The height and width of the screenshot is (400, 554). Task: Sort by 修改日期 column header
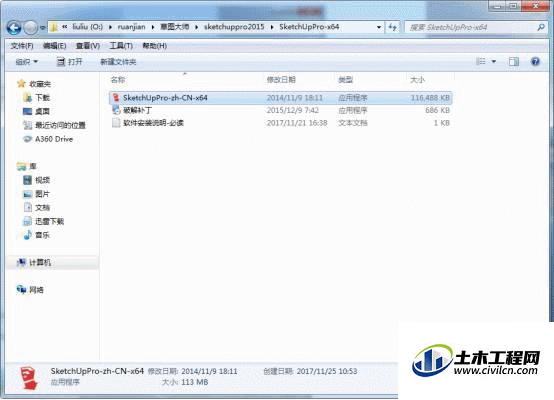[281, 80]
